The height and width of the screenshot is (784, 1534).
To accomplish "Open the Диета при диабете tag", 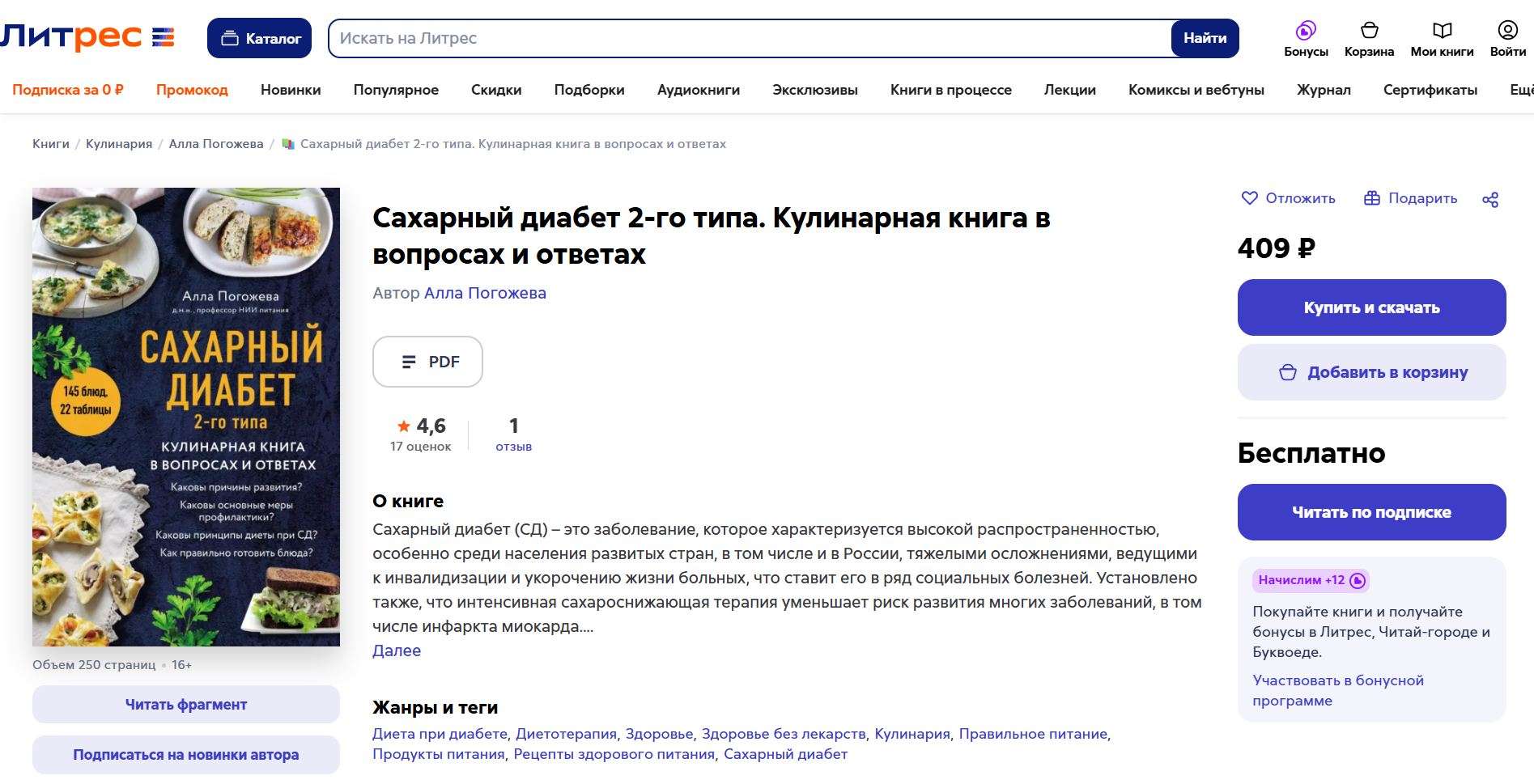I will [x=440, y=734].
